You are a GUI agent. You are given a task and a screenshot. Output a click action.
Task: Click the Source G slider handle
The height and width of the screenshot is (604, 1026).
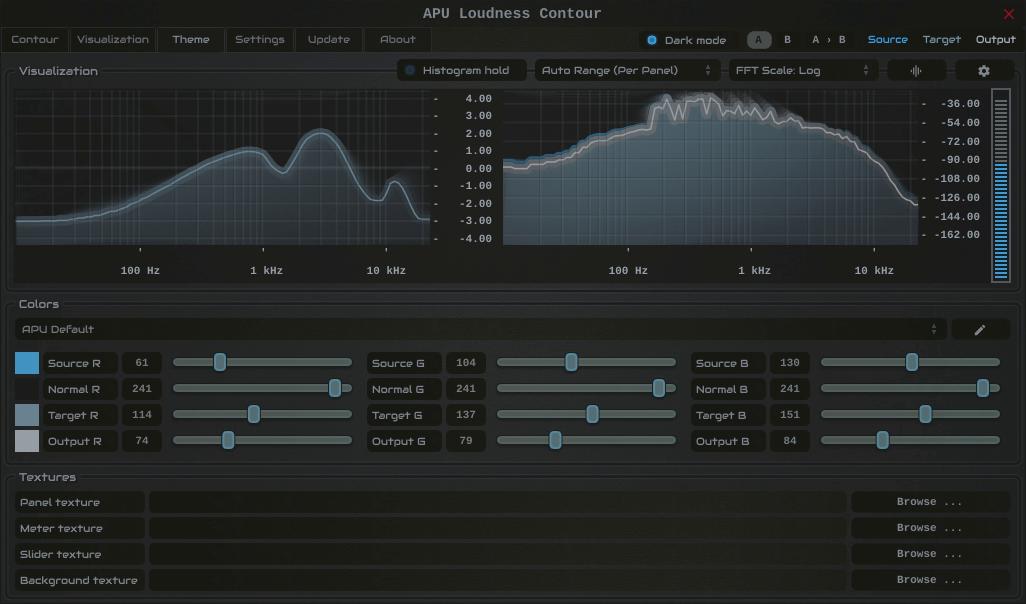[571, 363]
